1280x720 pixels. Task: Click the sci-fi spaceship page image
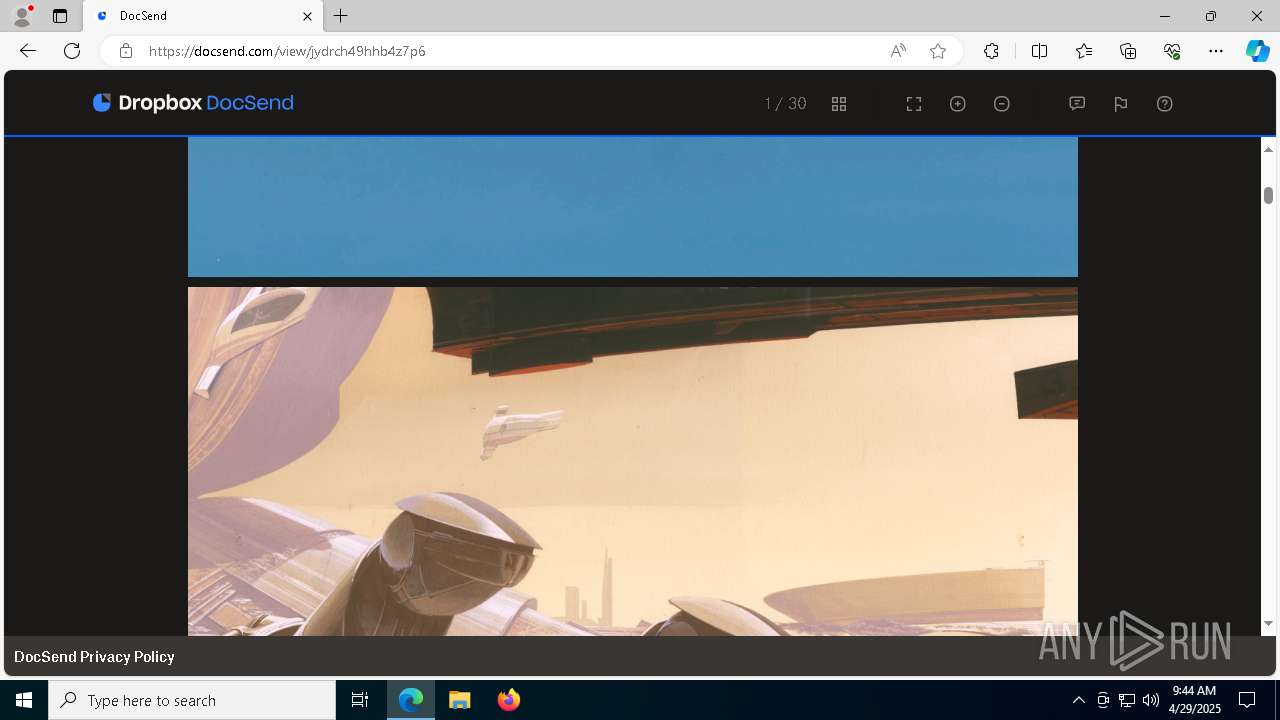click(x=633, y=461)
